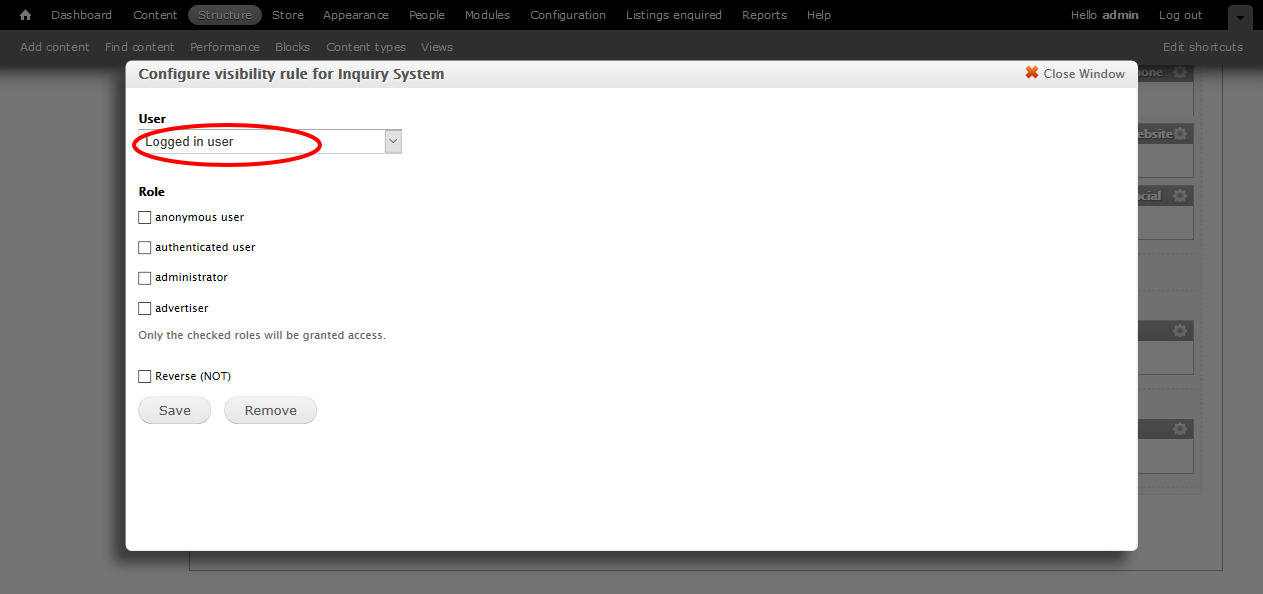Image resolution: width=1263 pixels, height=594 pixels.
Task: Click the Edit shortcuts link
Action: [1202, 47]
